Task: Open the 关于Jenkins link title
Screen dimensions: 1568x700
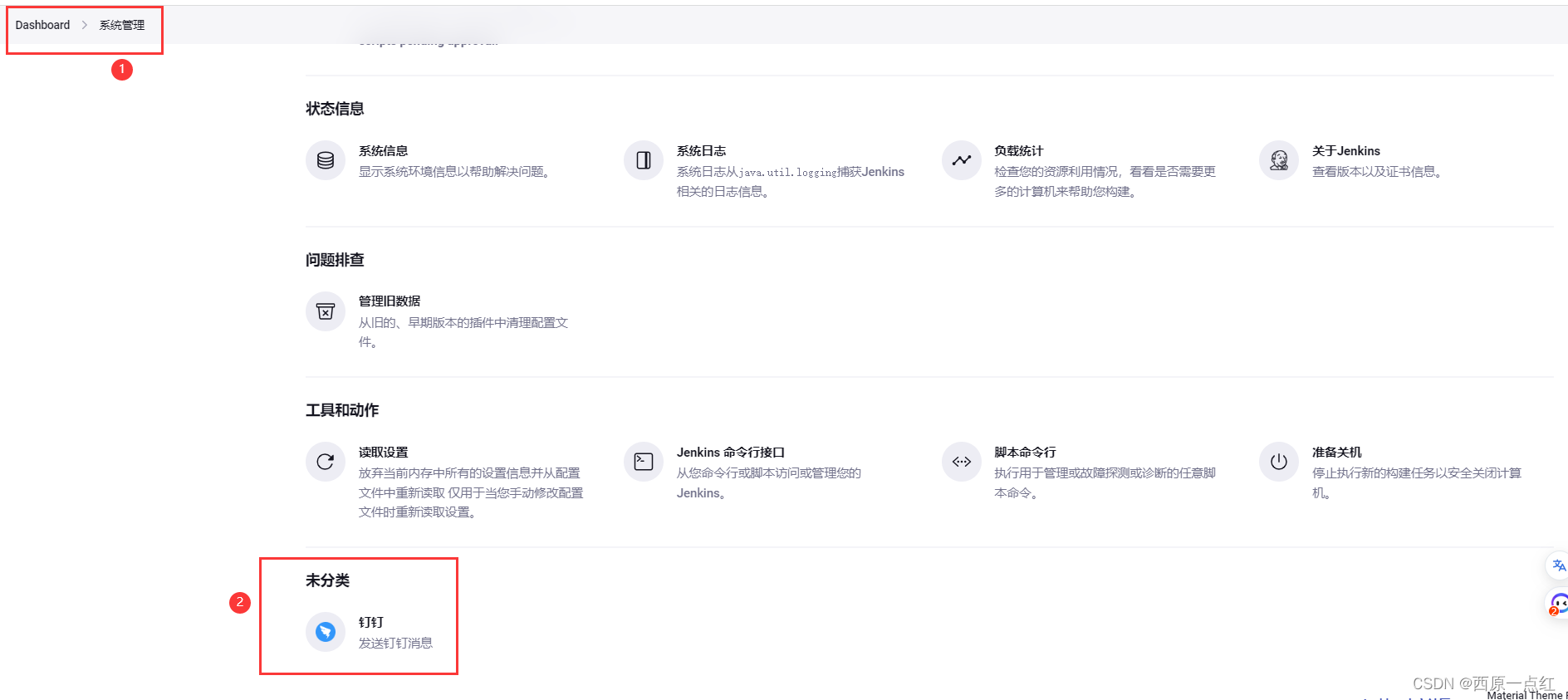Action: click(1346, 151)
